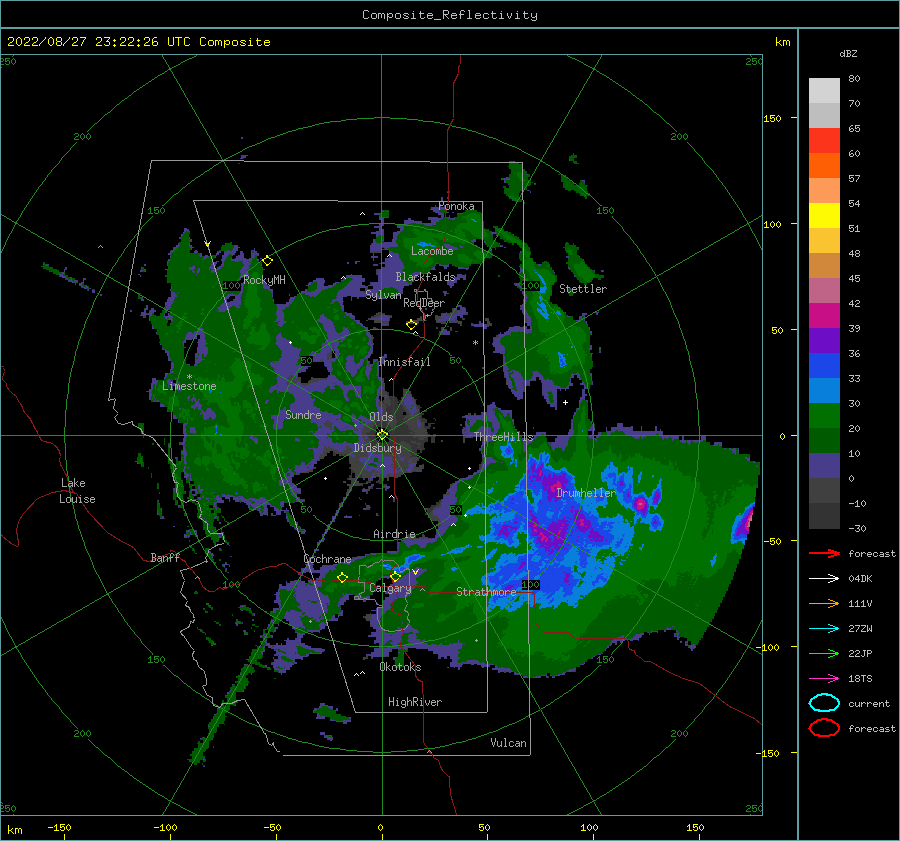This screenshot has height=841, width=900.
Task: Click the dark gray -10 dBZ swatch
Action: pyautogui.click(x=824, y=516)
